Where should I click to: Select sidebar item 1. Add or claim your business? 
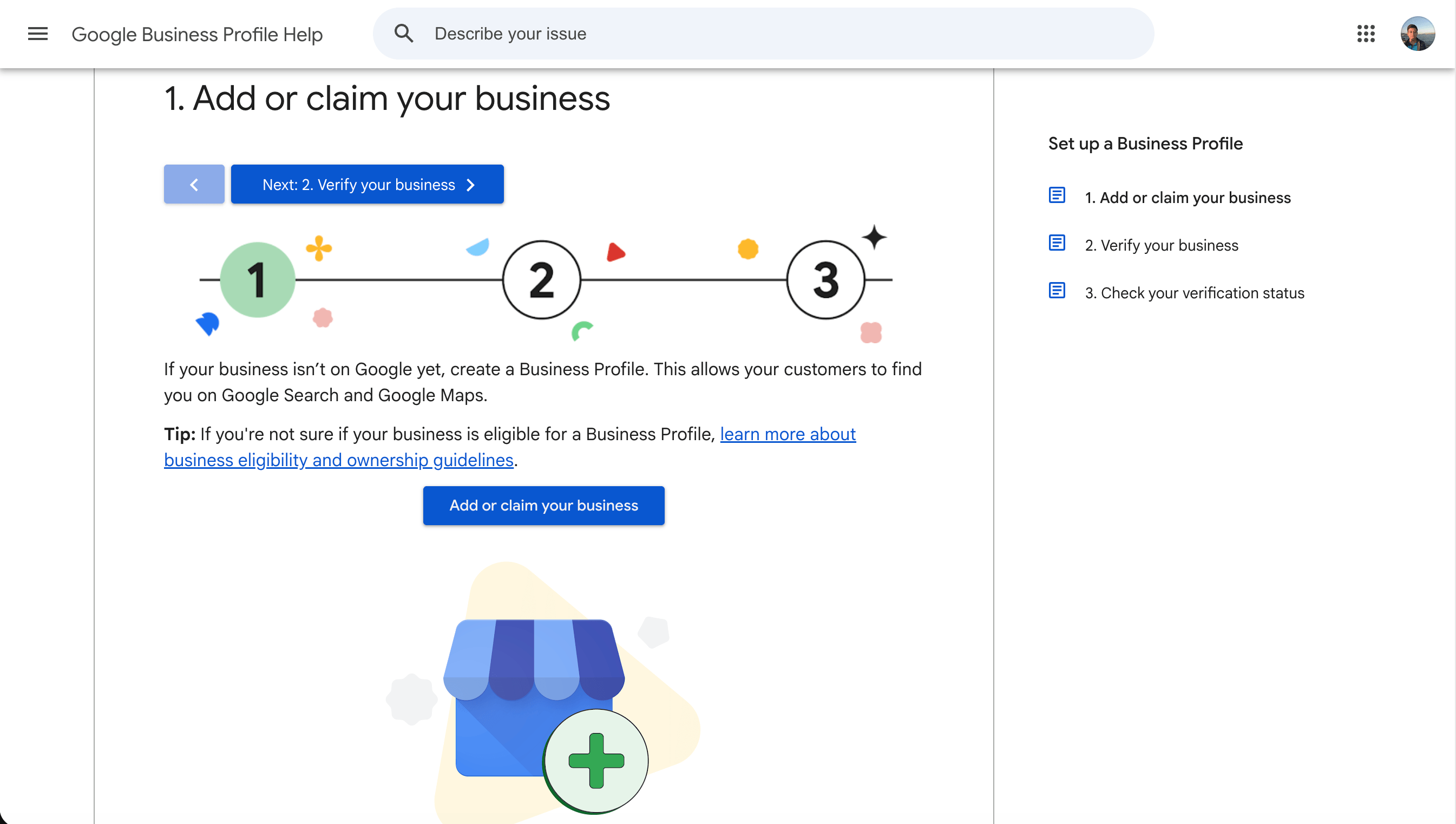[1188, 198]
